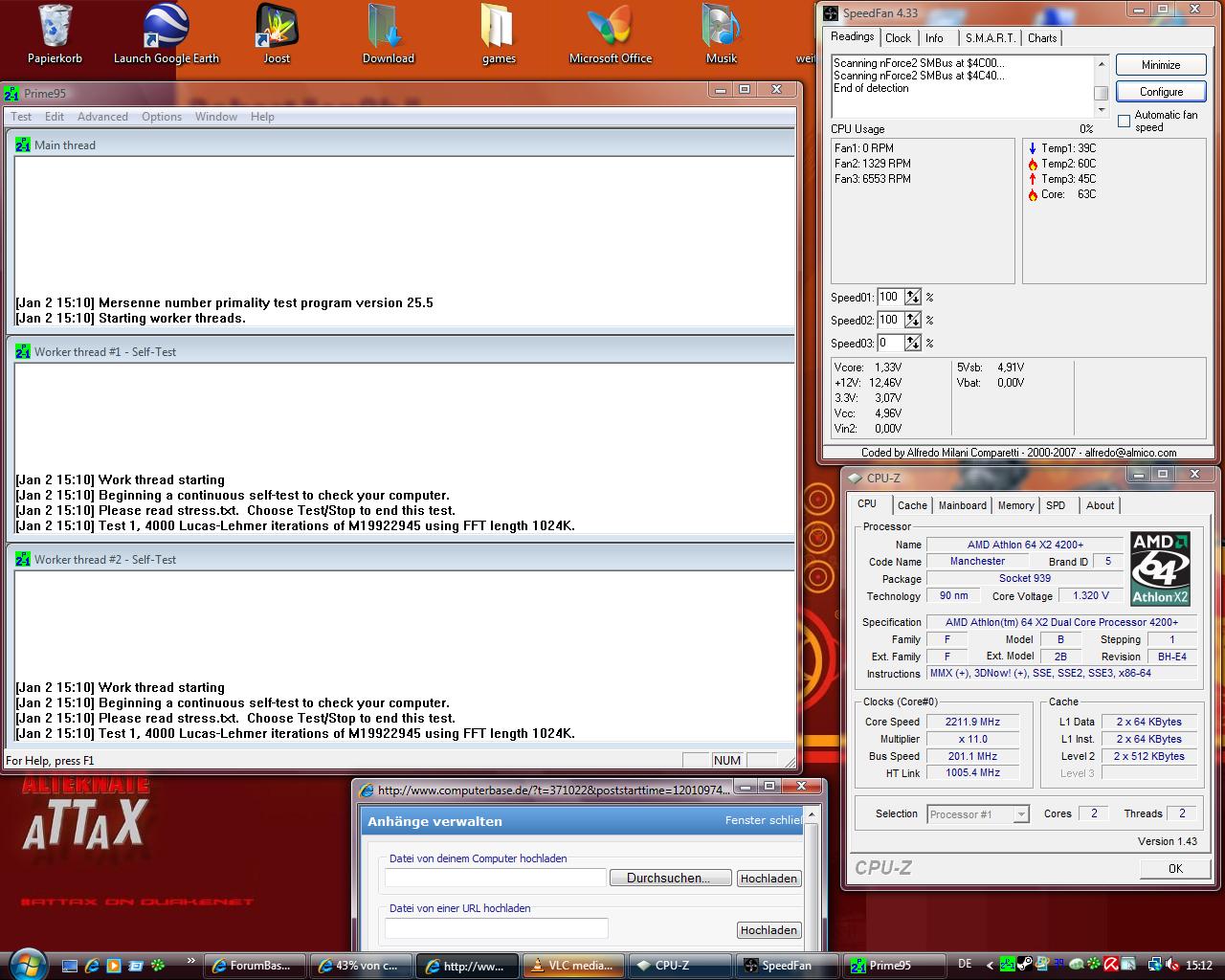Enable the Automatic fan speed checkbox
This screenshot has width=1225, height=980.
click(1125, 122)
